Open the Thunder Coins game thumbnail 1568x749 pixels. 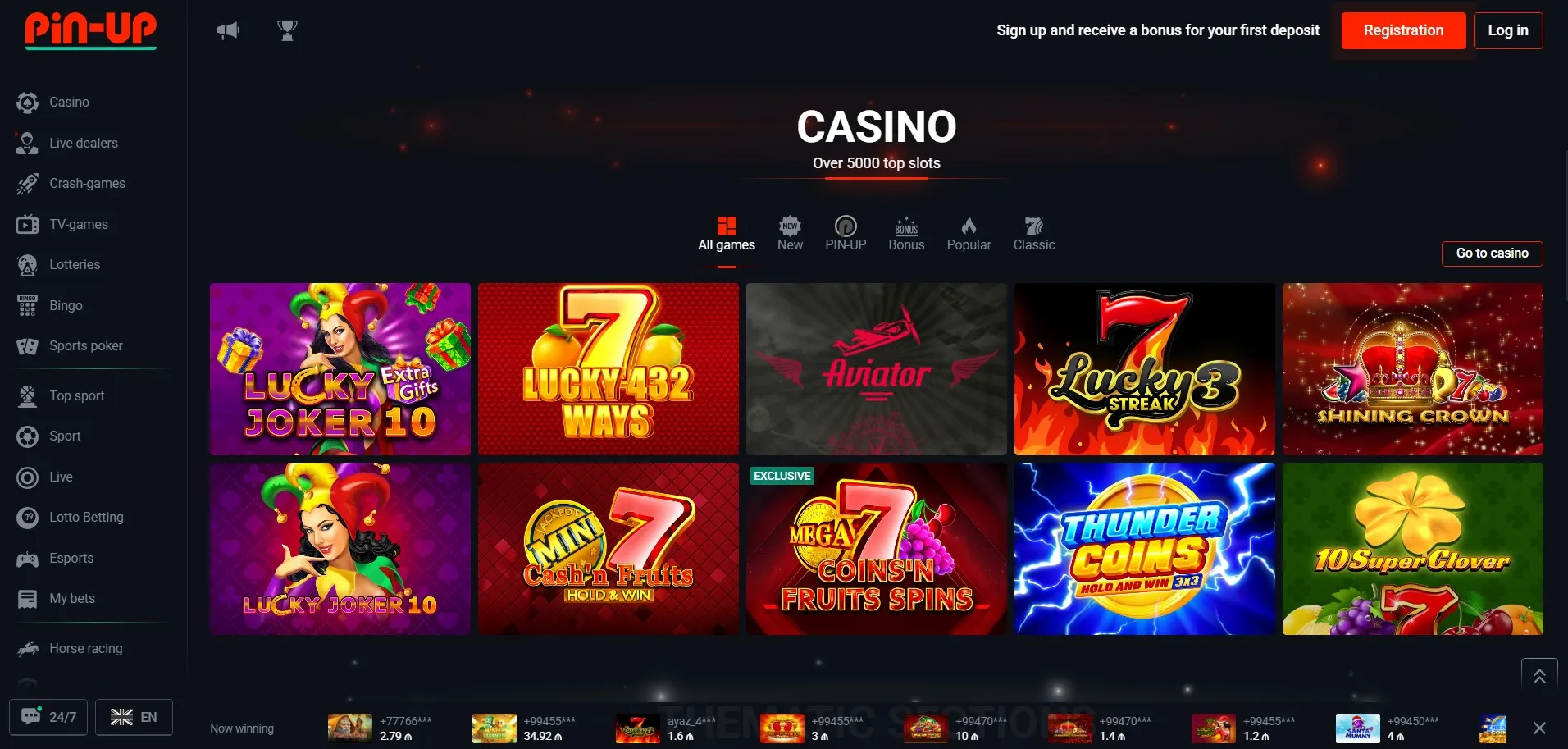[x=1144, y=549]
